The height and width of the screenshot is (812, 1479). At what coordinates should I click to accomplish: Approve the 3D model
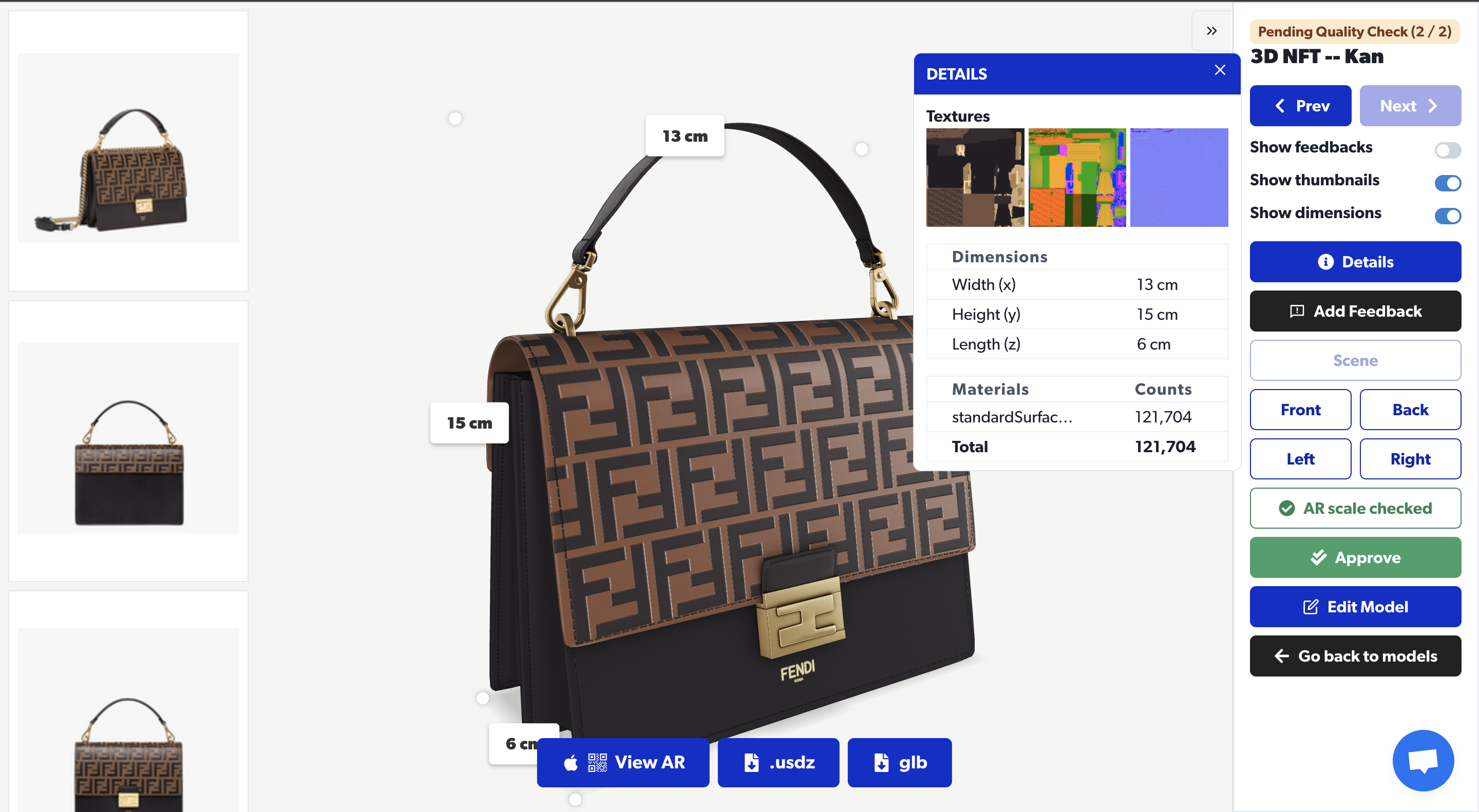click(x=1355, y=557)
